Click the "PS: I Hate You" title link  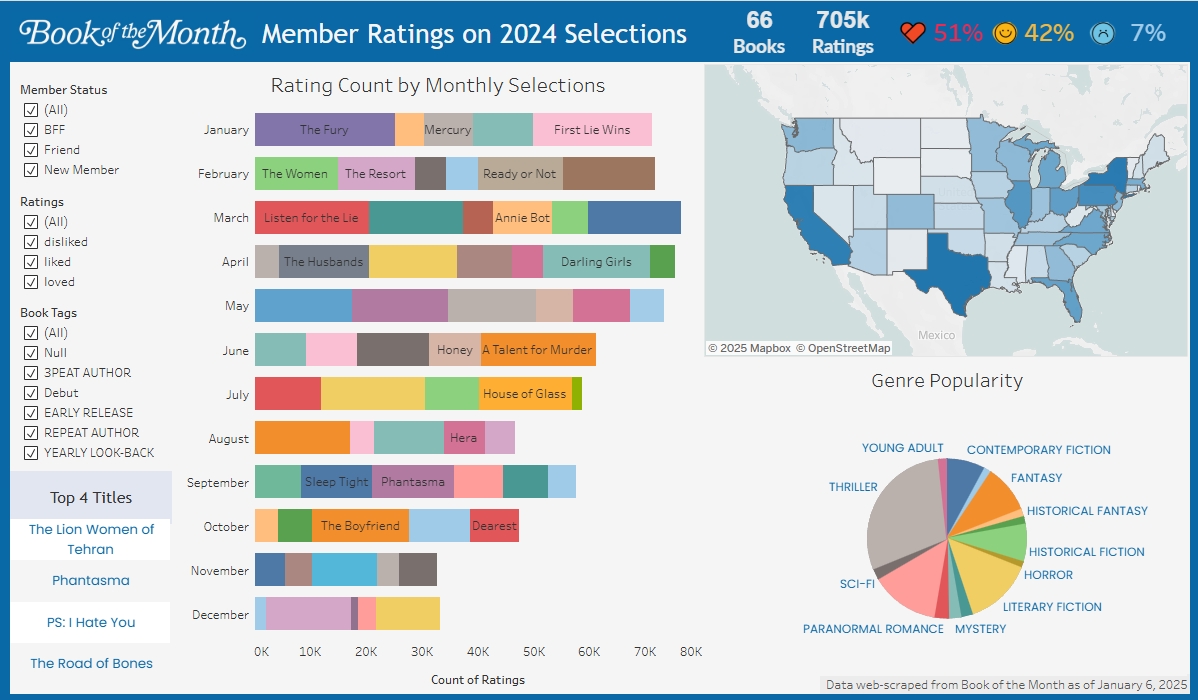coord(92,622)
